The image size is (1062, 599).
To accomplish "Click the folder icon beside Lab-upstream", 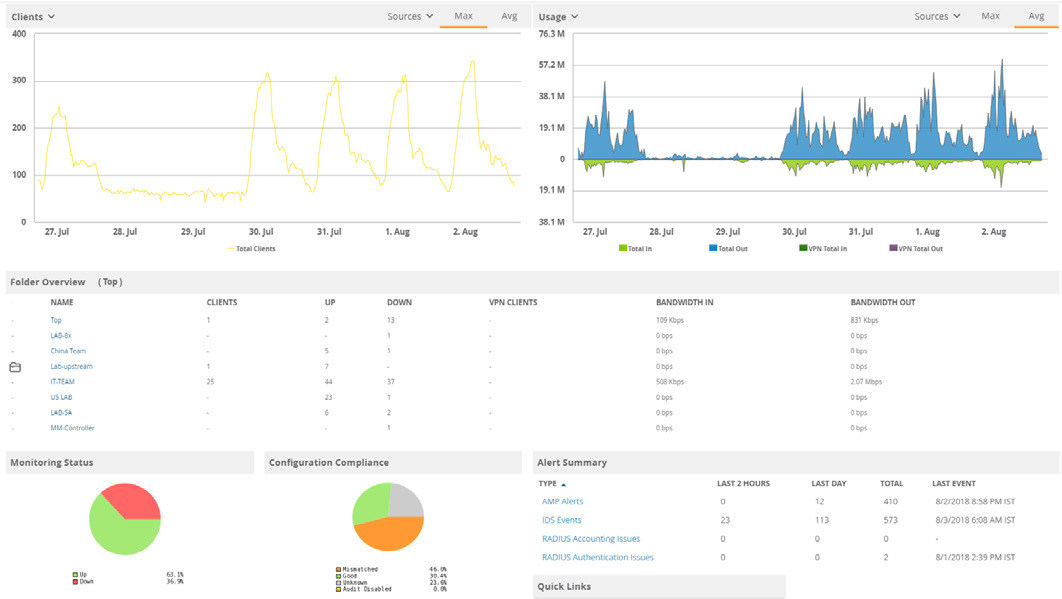I will point(15,367).
